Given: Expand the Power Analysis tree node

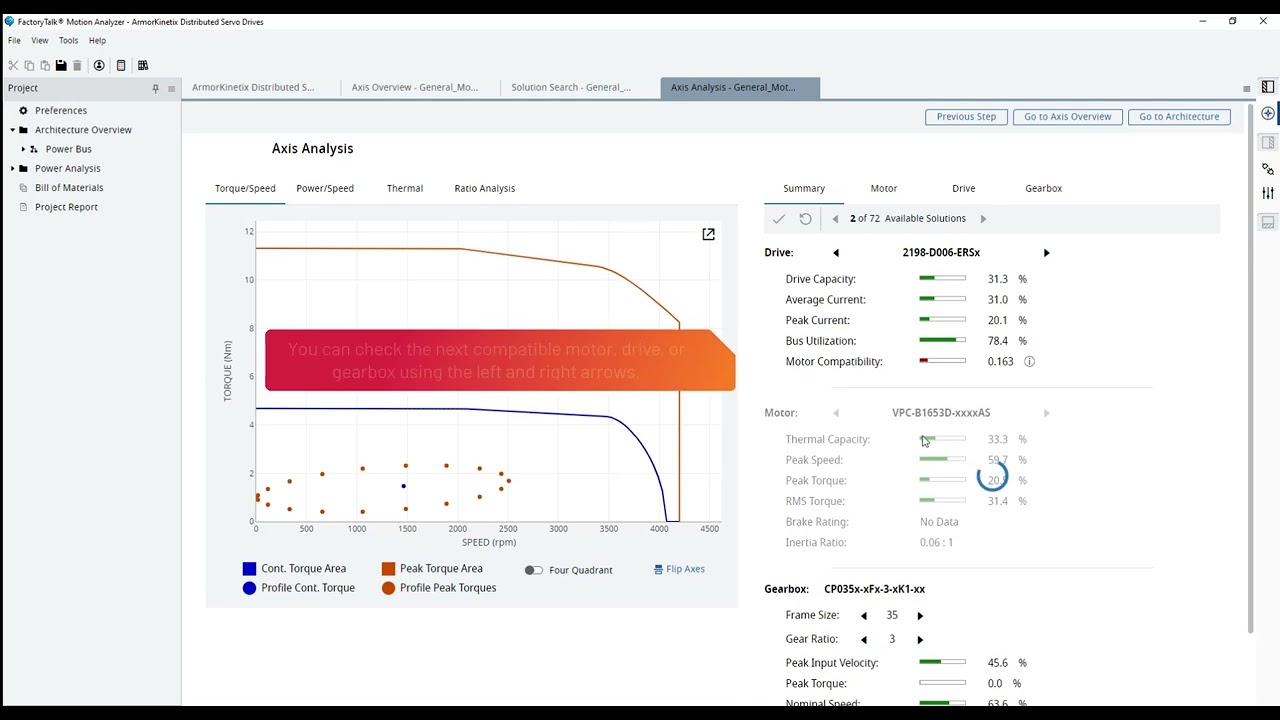Looking at the screenshot, I should (x=13, y=168).
